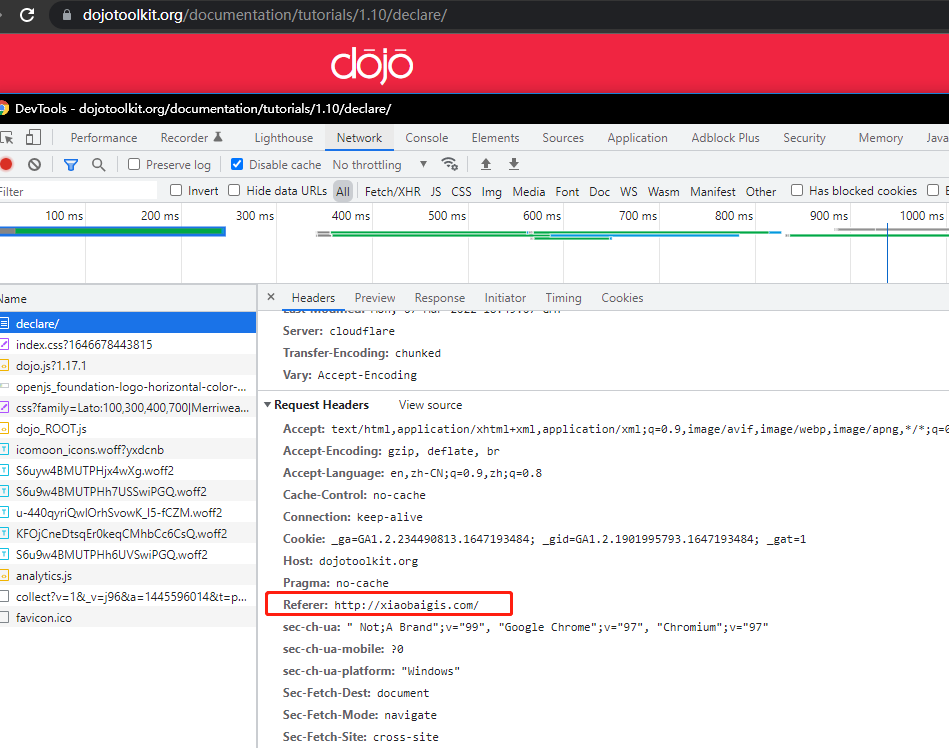The image size is (949, 748).
Task: Open the No throttling dropdown
Action: (379, 165)
